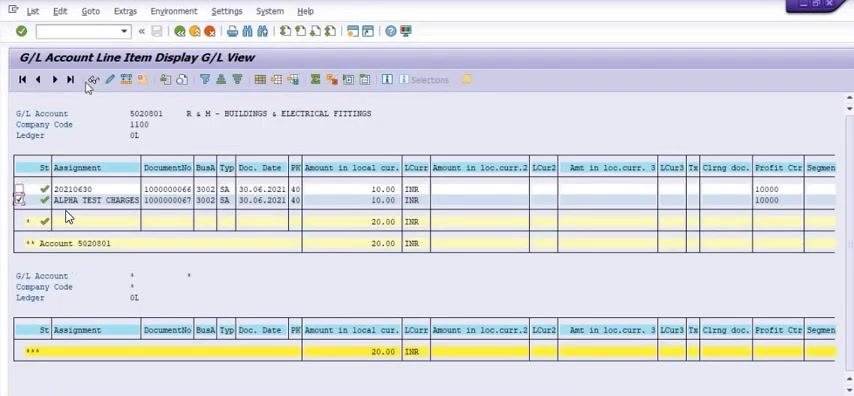The height and width of the screenshot is (396, 854).
Task: Open the Help menu
Action: pos(306,11)
